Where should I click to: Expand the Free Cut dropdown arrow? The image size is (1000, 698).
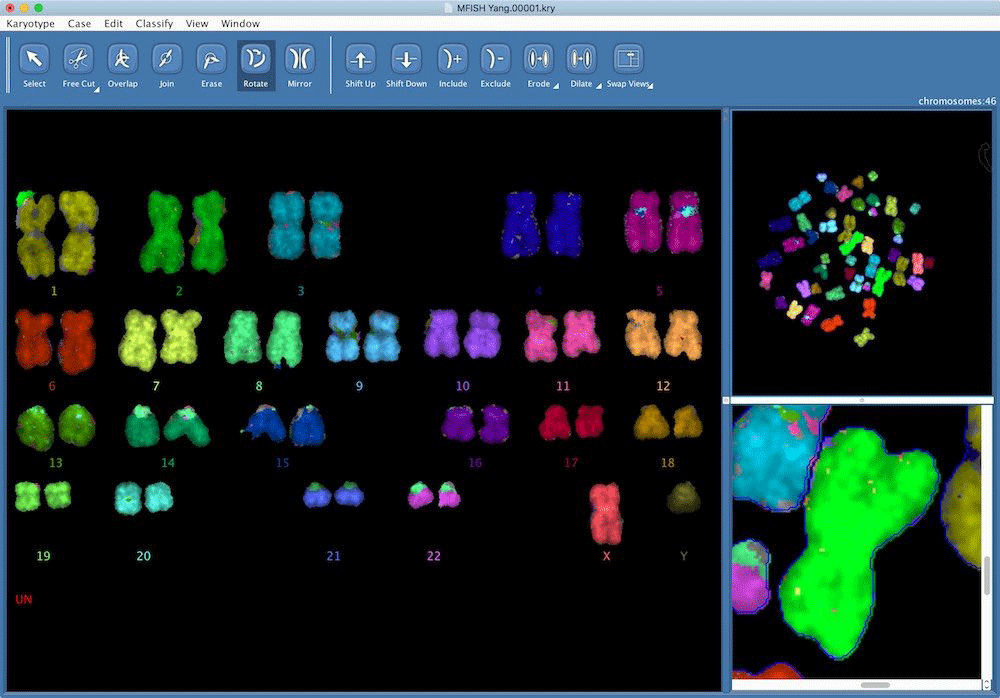click(97, 88)
